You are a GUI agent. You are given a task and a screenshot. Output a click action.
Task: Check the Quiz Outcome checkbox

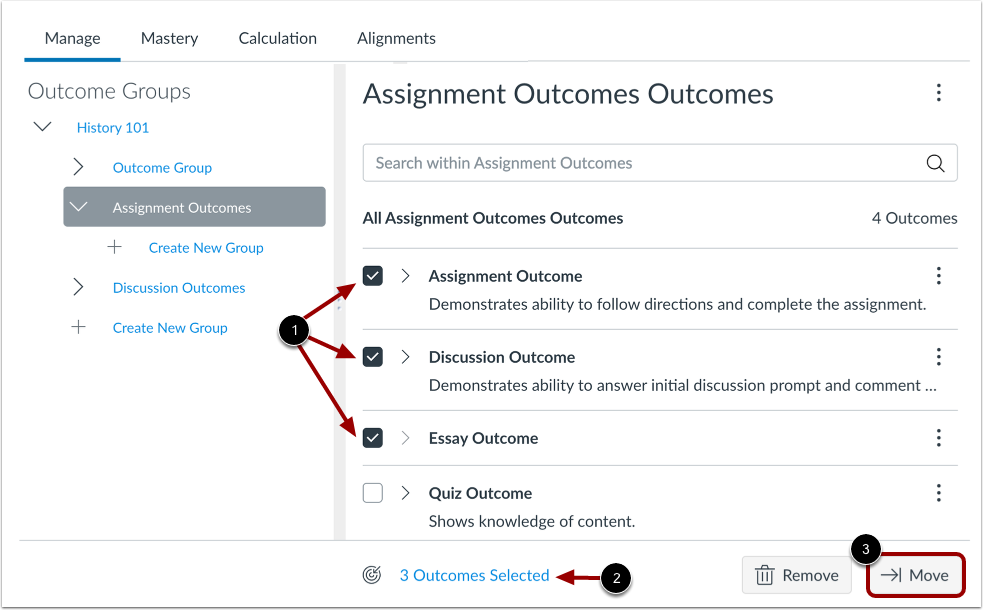tap(372, 492)
